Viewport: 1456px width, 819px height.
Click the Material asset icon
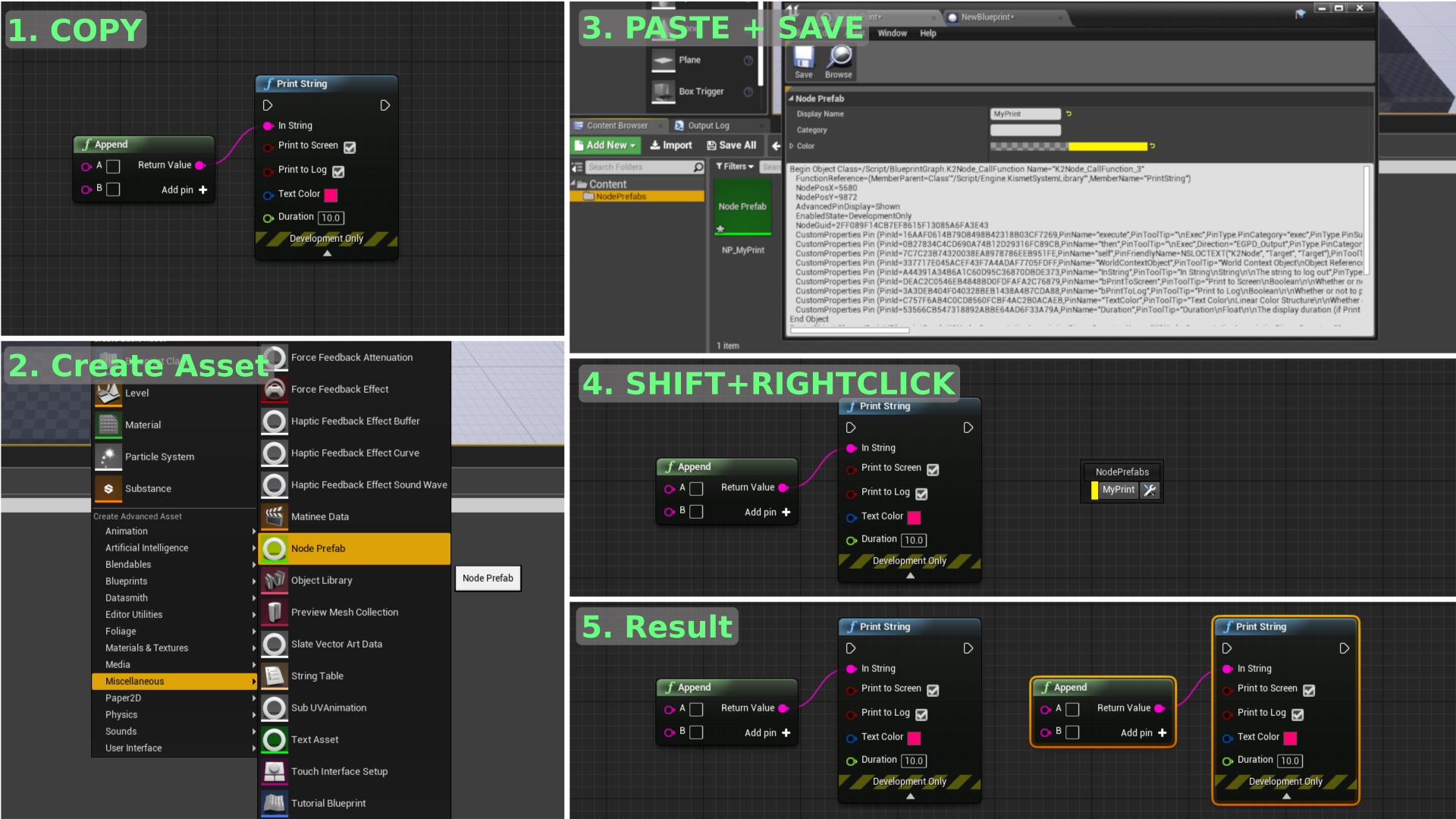point(108,425)
